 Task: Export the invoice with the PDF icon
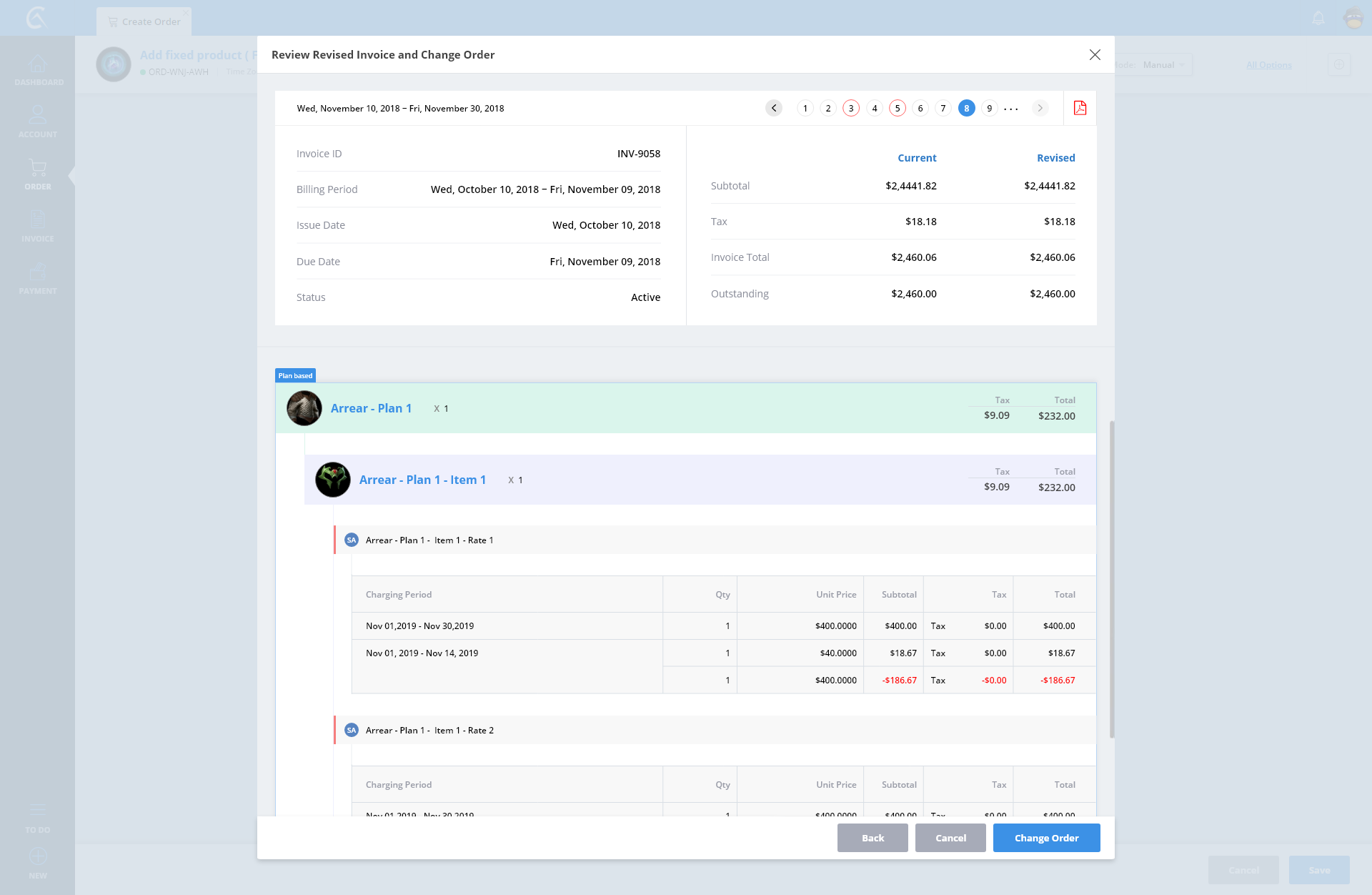pyautogui.click(x=1080, y=108)
